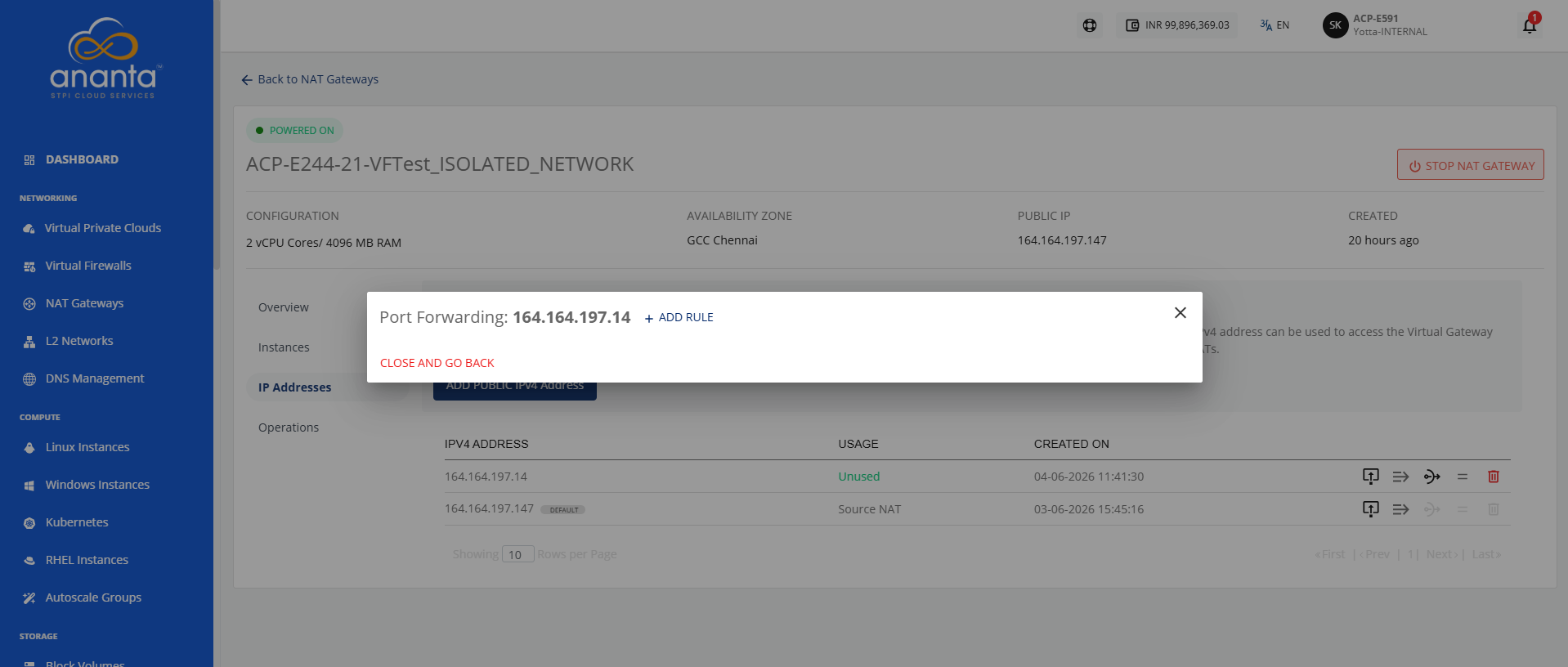Viewport: 1568px width, 667px height.
Task: Click public IP 164.164.197.147 value
Action: 1062,240
